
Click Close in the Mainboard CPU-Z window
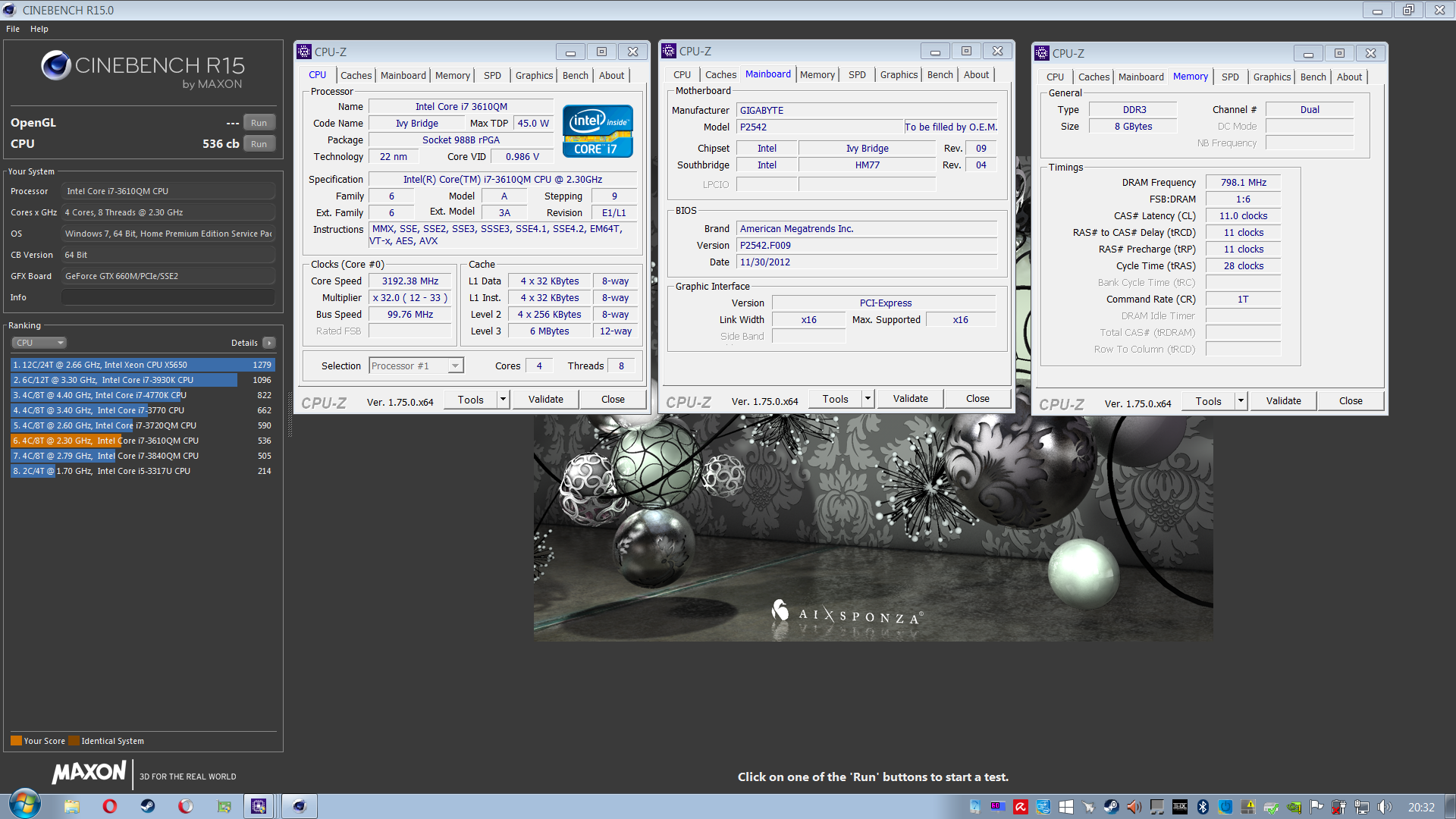[x=977, y=399]
